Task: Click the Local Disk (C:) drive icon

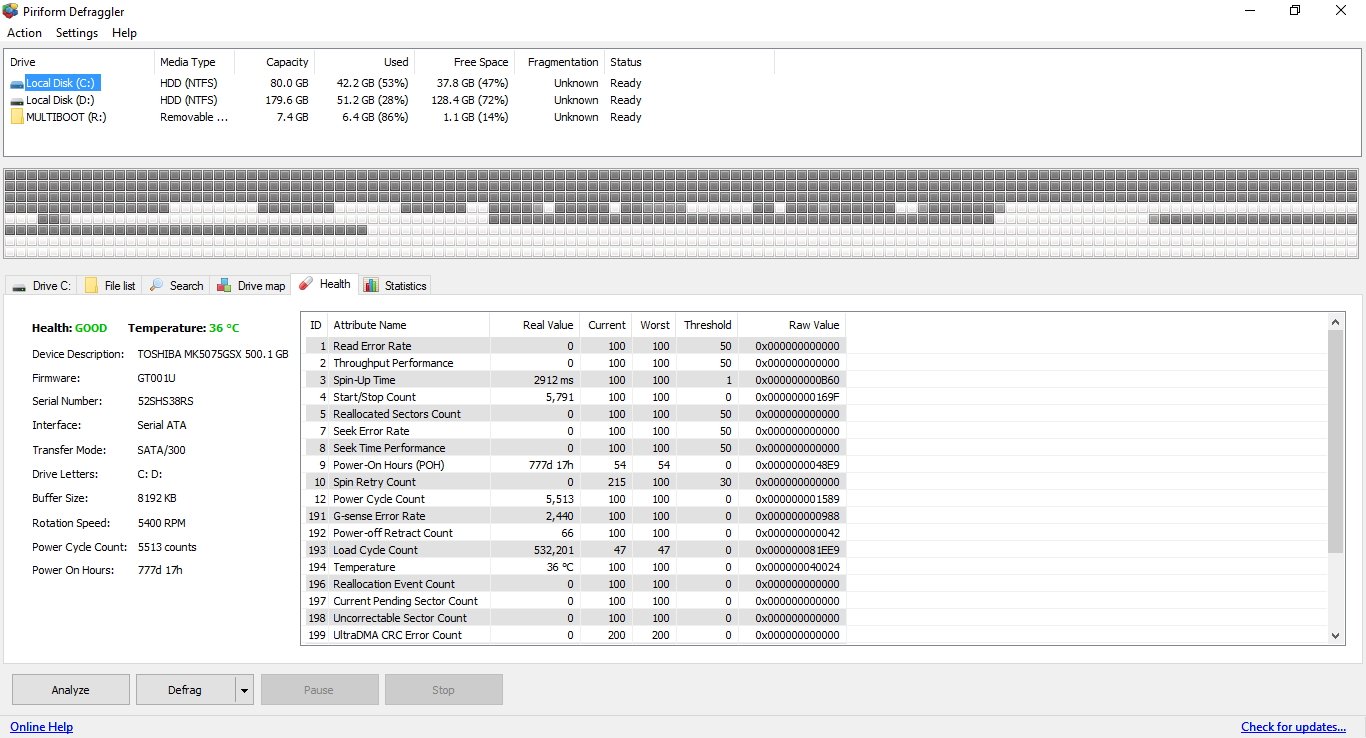Action: pos(17,84)
